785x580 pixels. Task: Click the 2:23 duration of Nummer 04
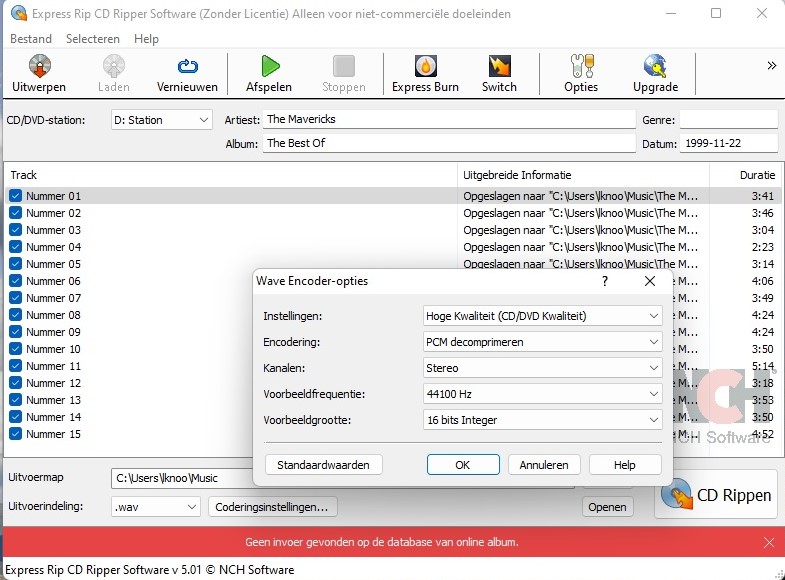pyautogui.click(x=762, y=247)
